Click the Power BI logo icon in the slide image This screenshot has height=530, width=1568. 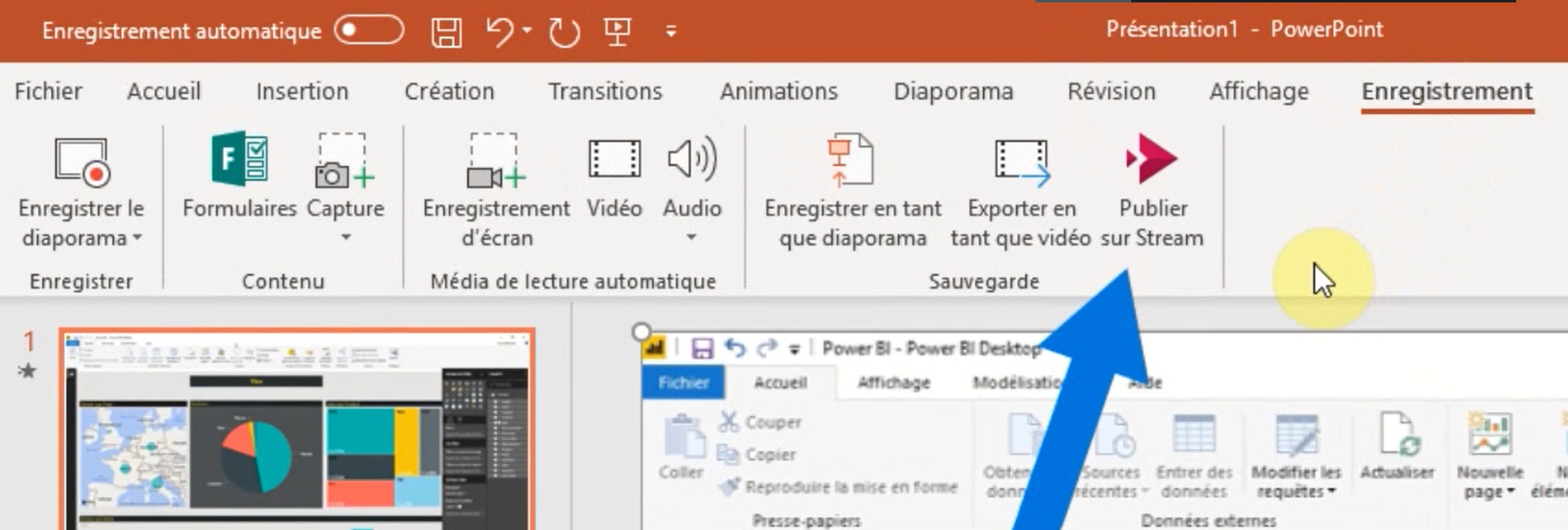pos(655,348)
